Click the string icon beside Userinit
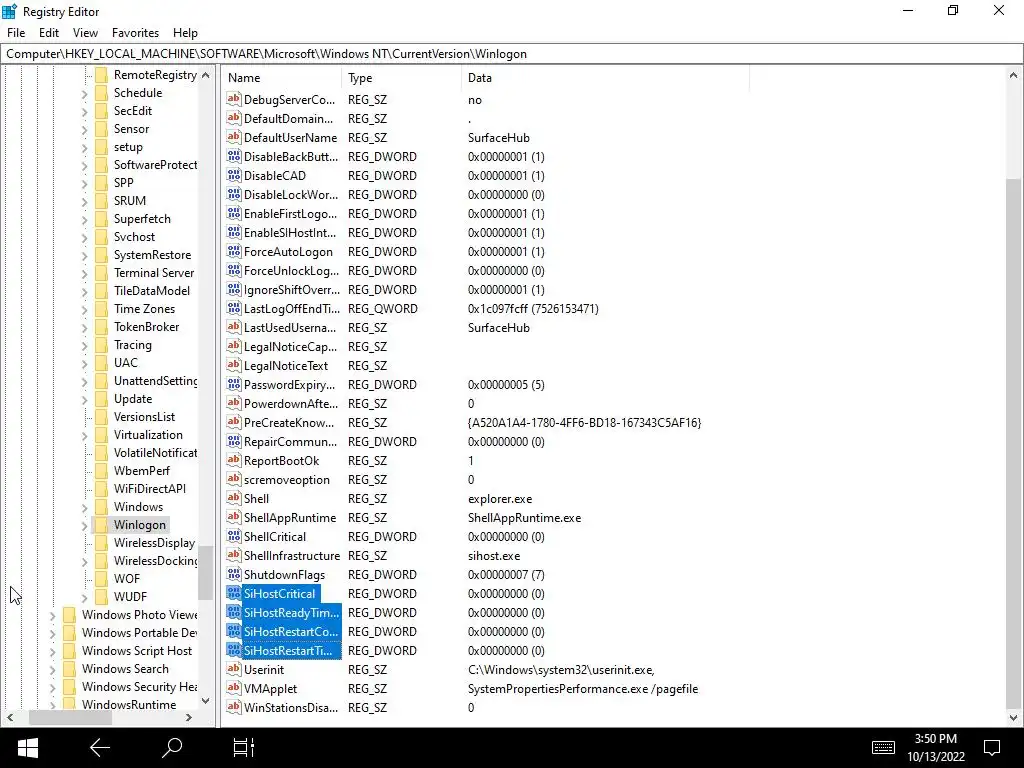The height and width of the screenshot is (768, 1024). tap(234, 669)
